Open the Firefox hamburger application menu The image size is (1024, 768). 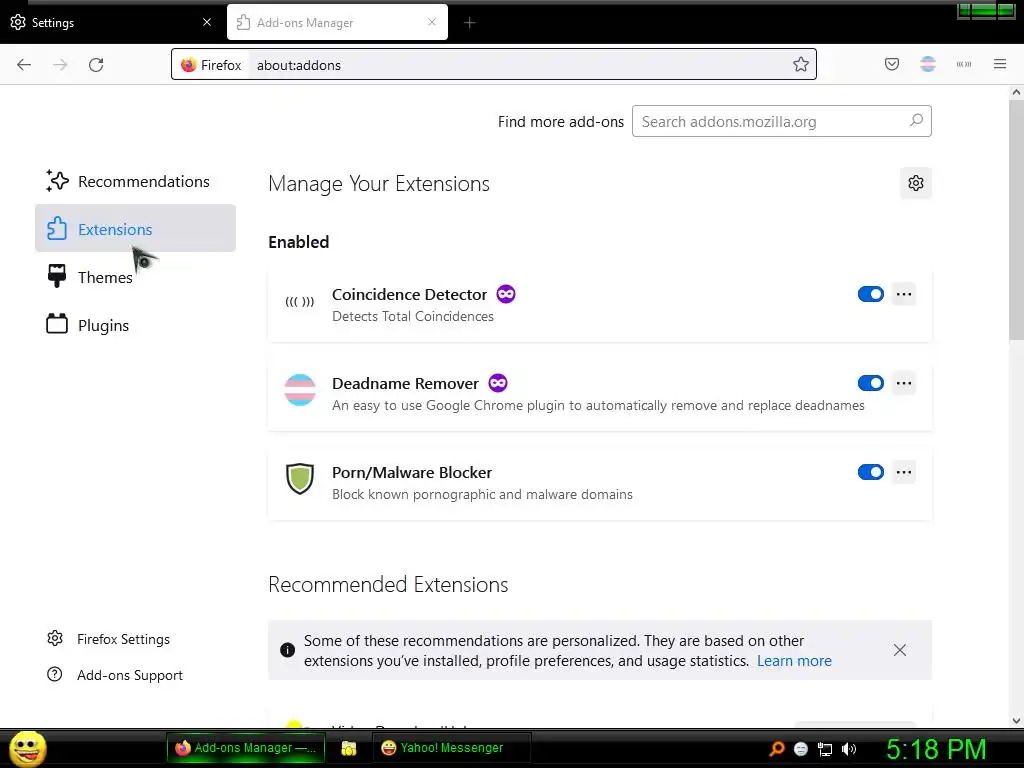pos(1000,64)
